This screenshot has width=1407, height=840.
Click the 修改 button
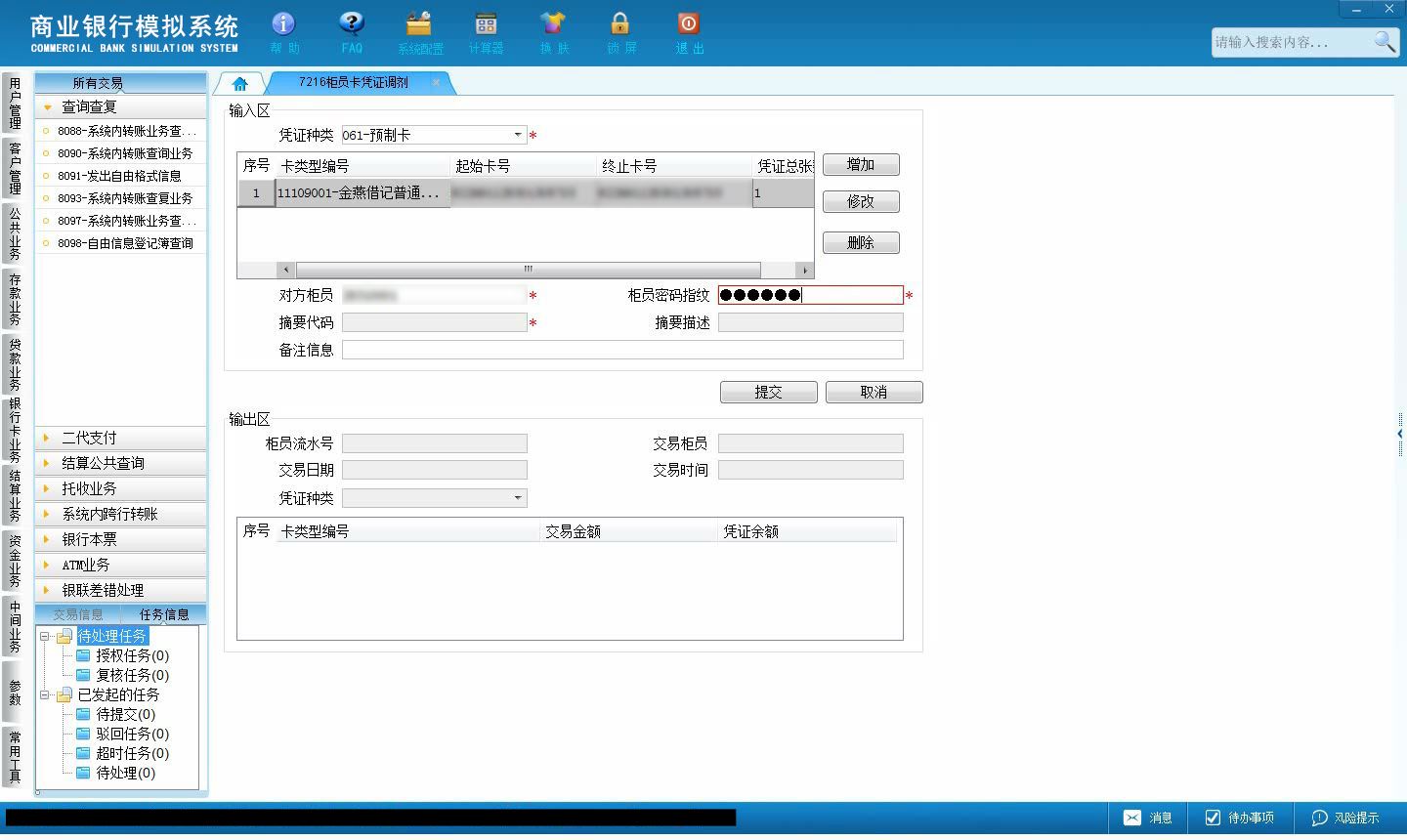point(861,201)
